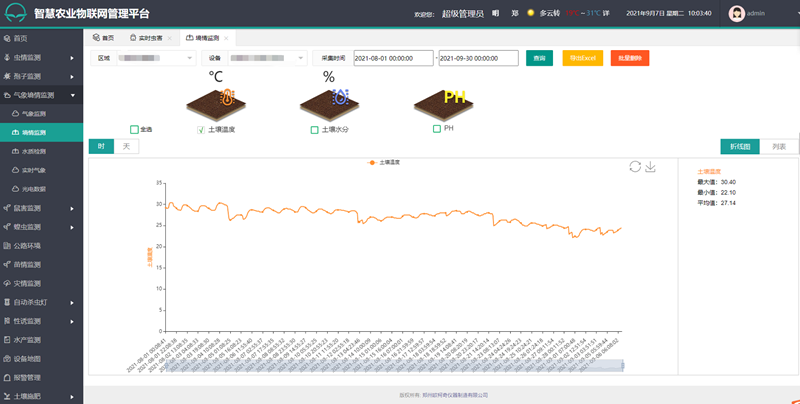Expand the 虫情监测 submenu arrow
Screen dimensions: 800x404
72,58
